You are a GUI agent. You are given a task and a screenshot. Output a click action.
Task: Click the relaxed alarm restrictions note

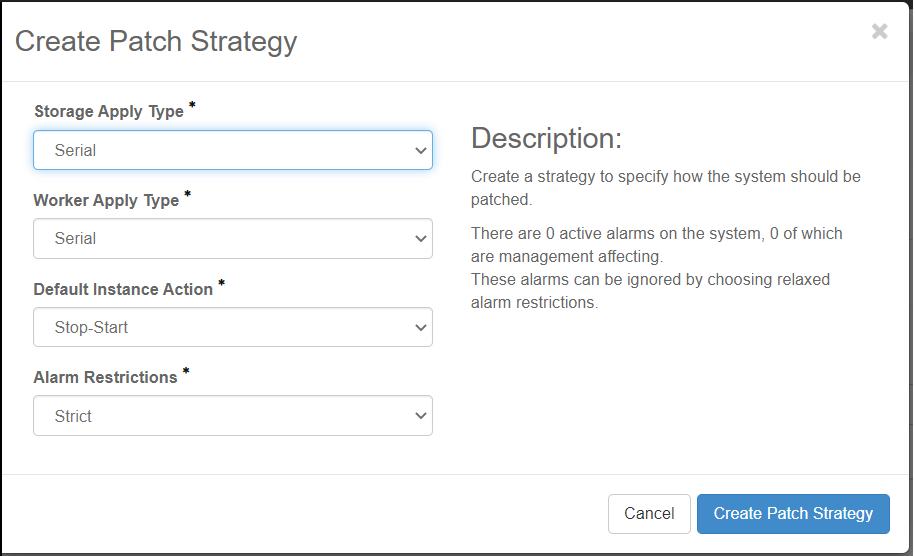point(650,291)
